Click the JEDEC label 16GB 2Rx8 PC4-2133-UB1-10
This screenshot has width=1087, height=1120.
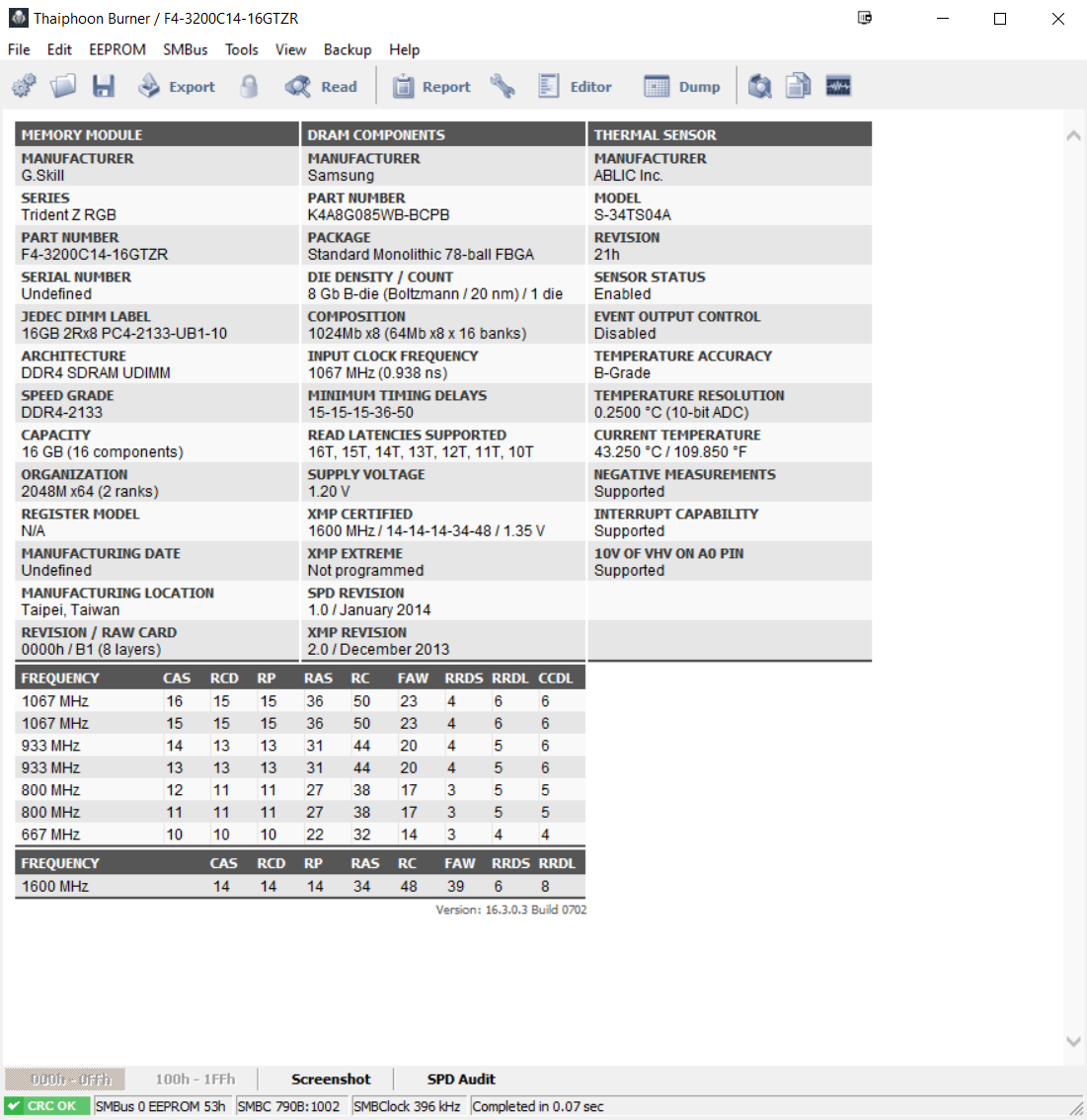tap(124, 334)
